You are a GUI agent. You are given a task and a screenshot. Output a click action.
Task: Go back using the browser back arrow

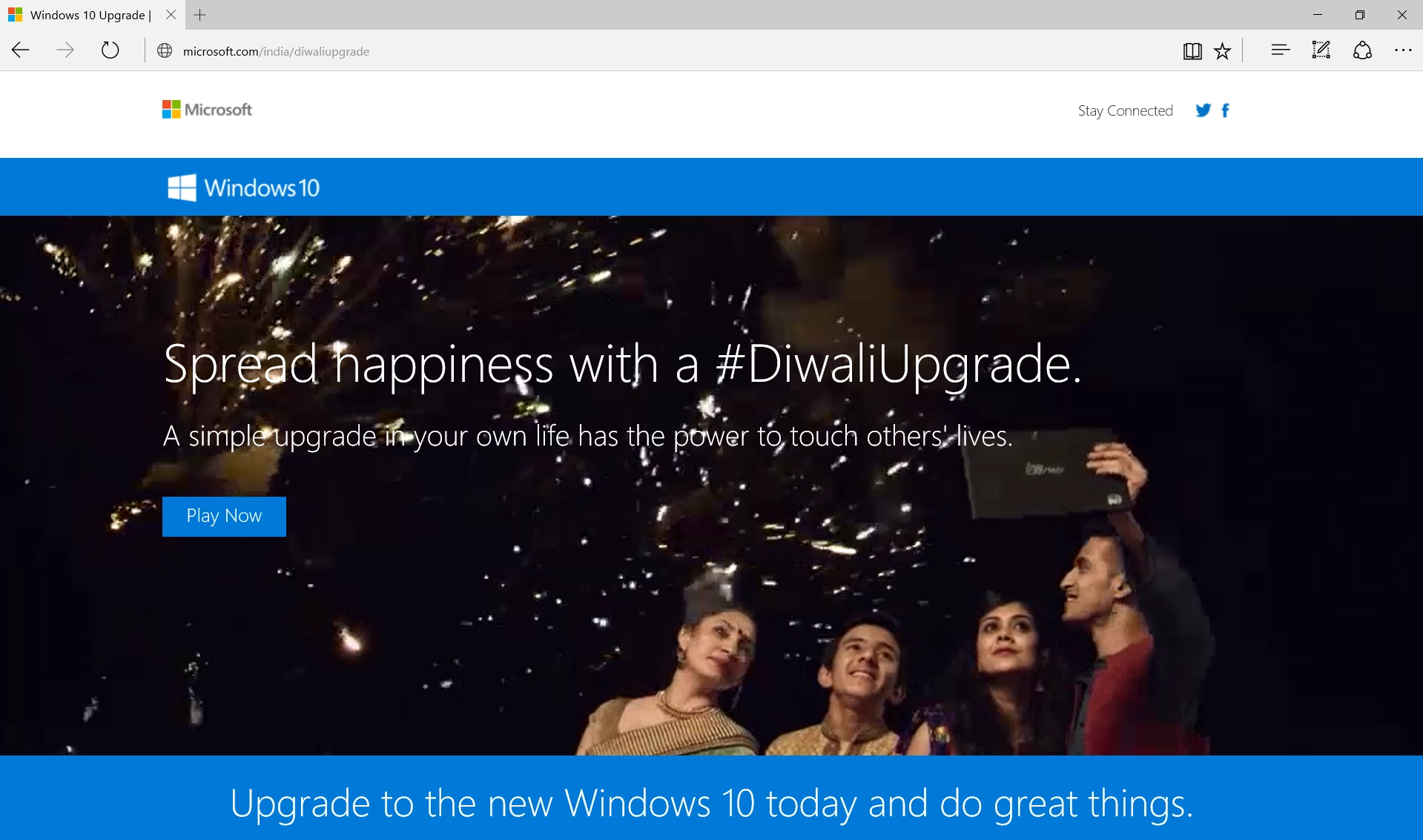(21, 50)
